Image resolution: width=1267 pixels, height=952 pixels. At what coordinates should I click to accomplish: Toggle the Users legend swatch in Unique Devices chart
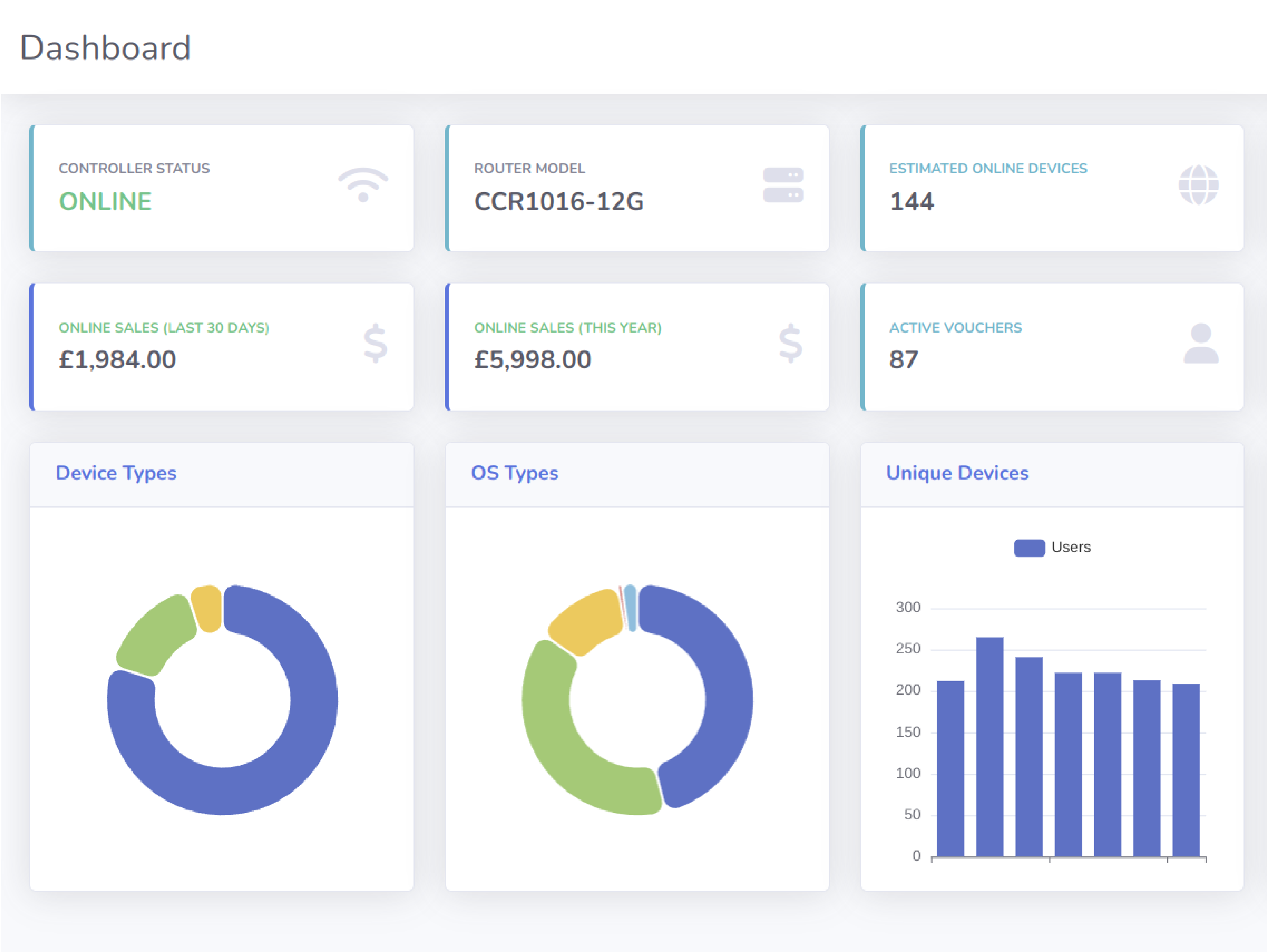click(1029, 548)
